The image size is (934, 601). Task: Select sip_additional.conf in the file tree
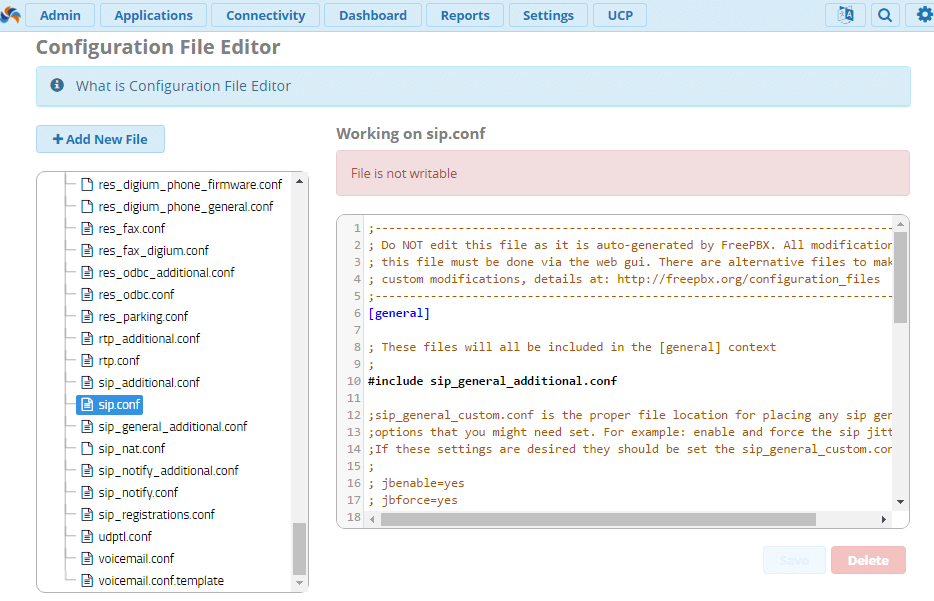pyautogui.click(x=149, y=383)
